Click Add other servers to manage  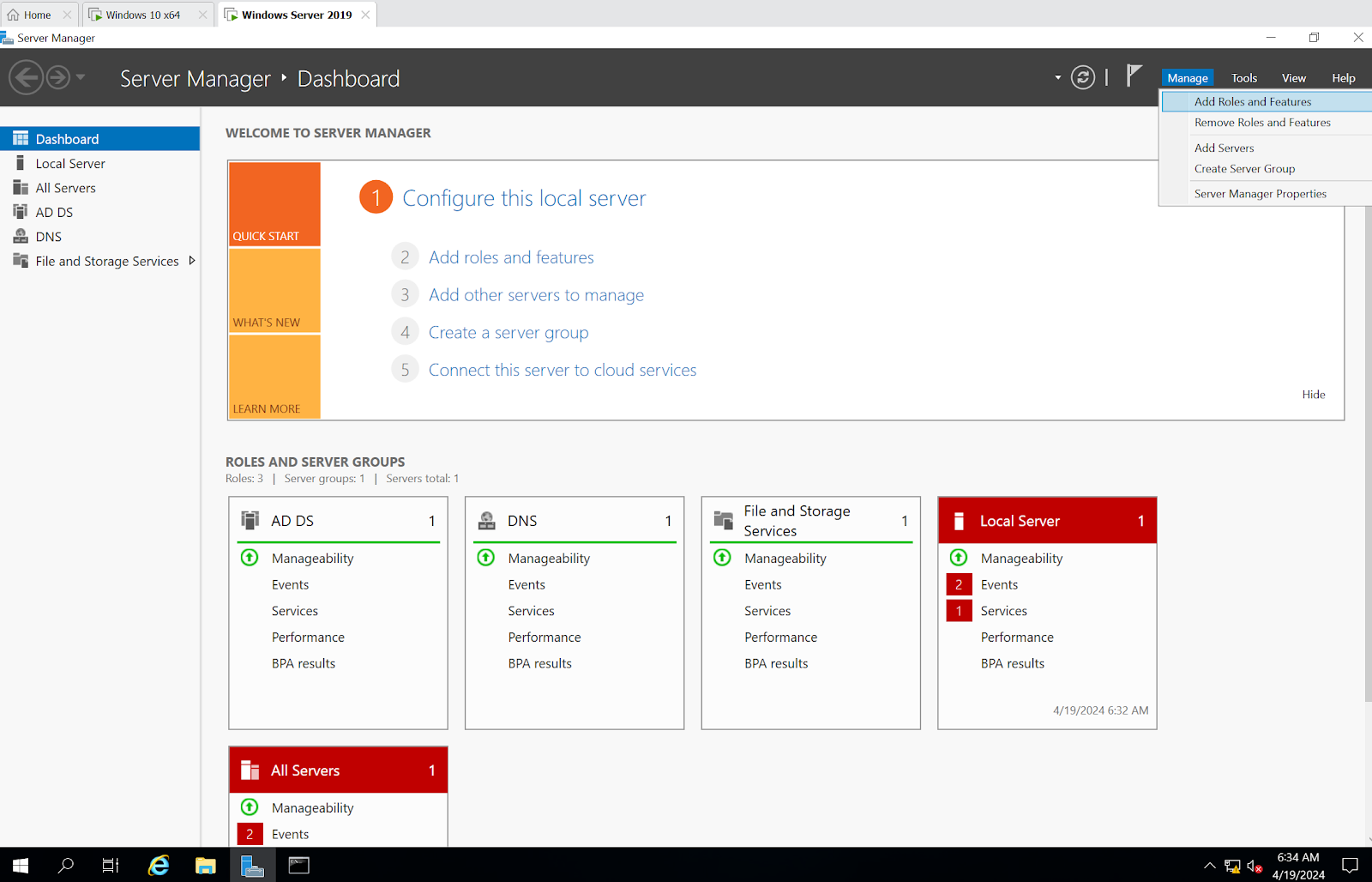click(536, 295)
